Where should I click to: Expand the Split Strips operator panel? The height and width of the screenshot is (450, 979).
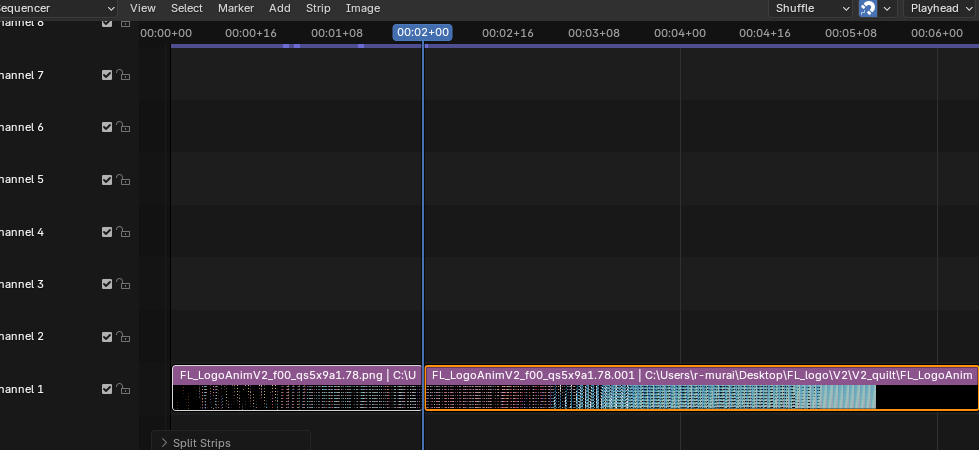[x=165, y=442]
